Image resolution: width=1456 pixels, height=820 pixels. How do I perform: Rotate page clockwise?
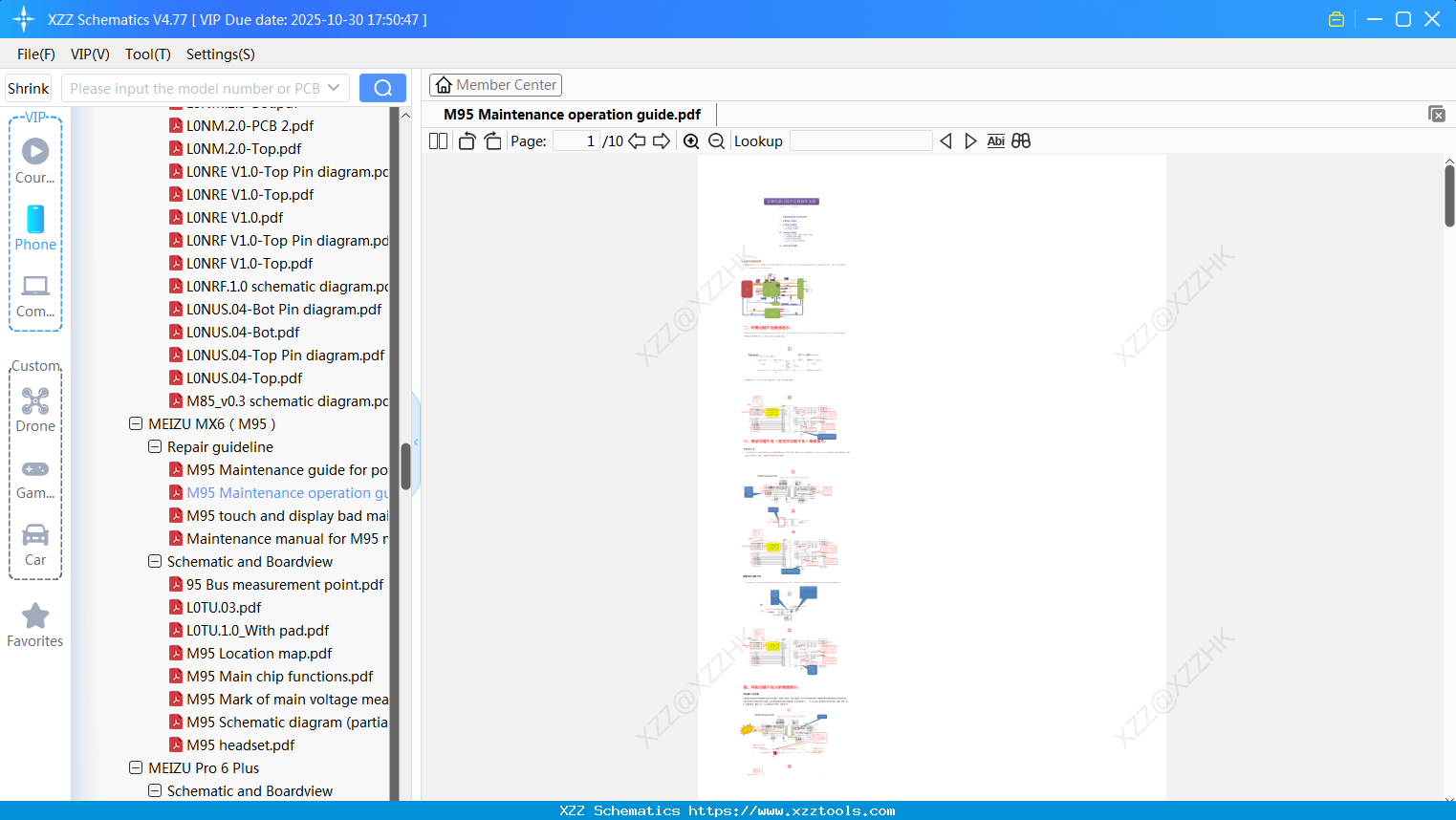point(492,140)
